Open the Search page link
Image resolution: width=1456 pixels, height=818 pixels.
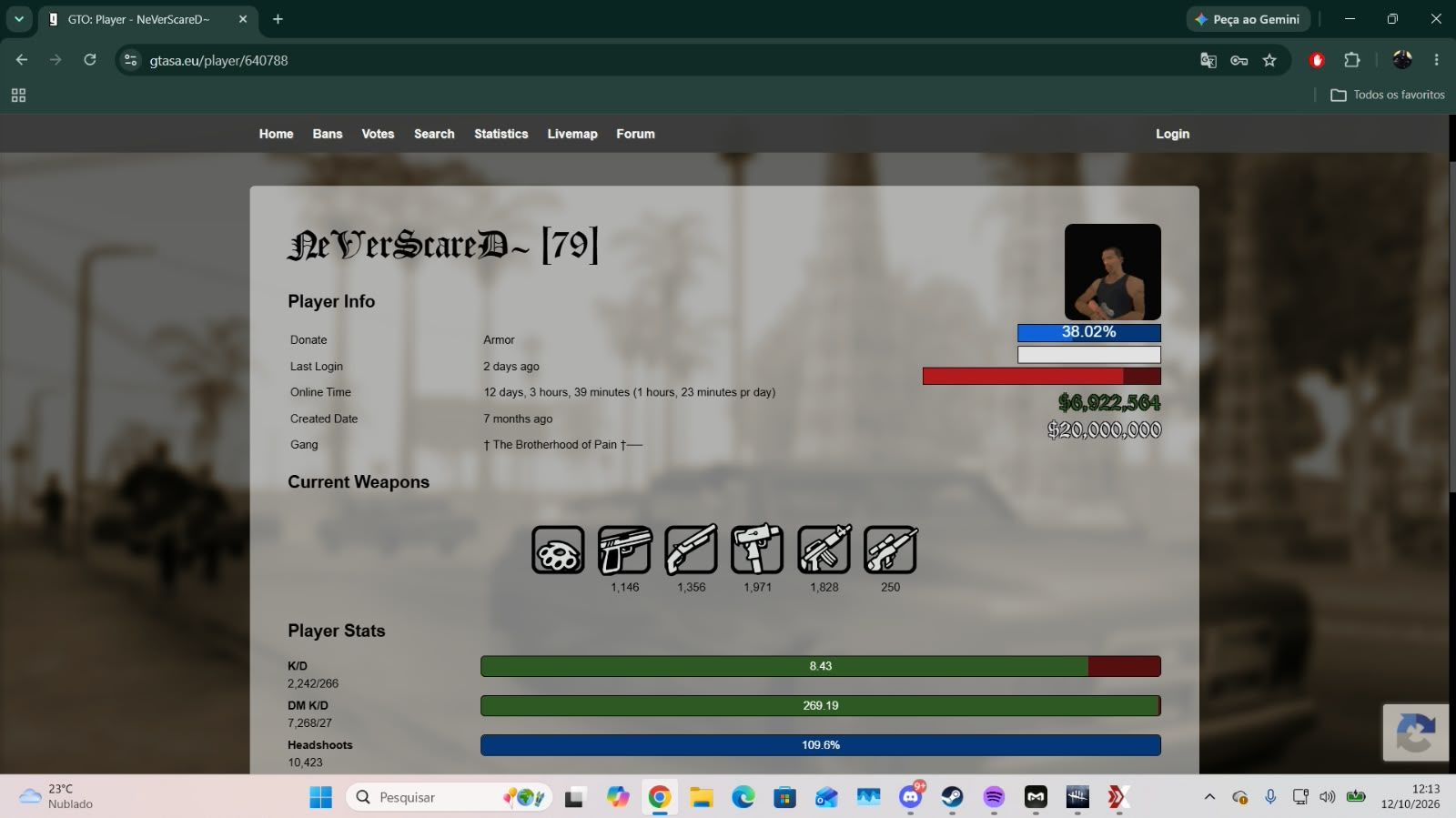[434, 134]
